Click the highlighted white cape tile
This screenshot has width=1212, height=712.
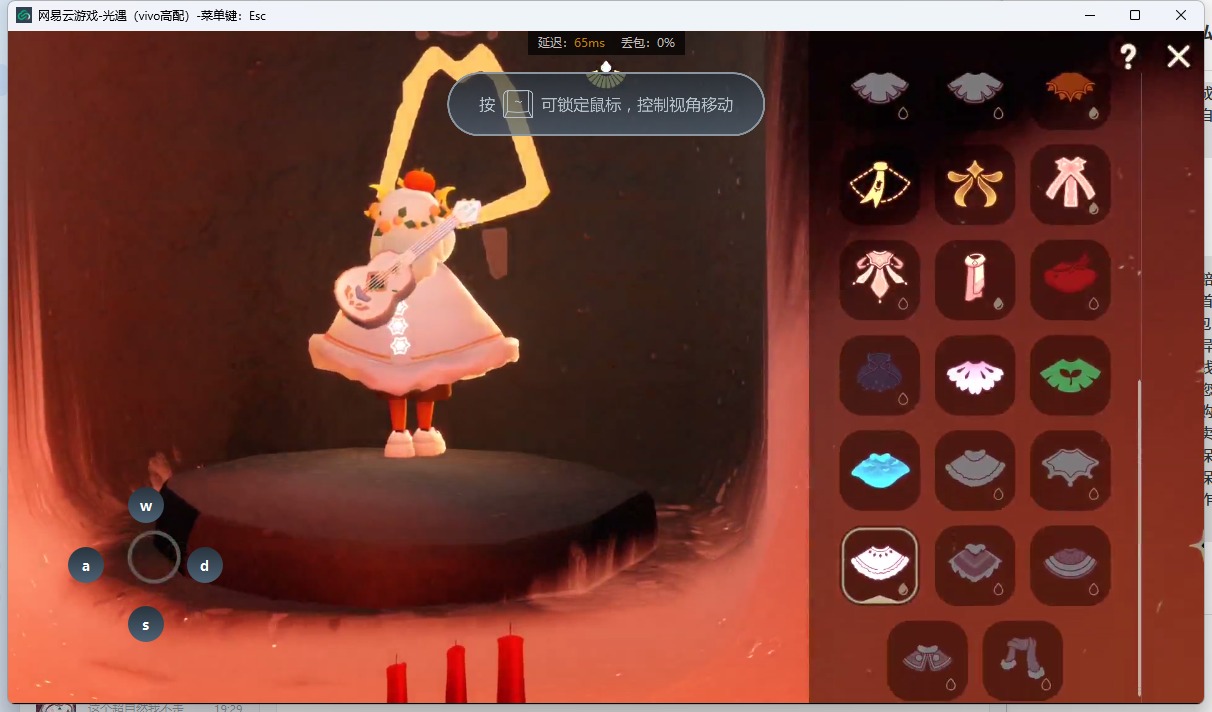click(x=880, y=566)
